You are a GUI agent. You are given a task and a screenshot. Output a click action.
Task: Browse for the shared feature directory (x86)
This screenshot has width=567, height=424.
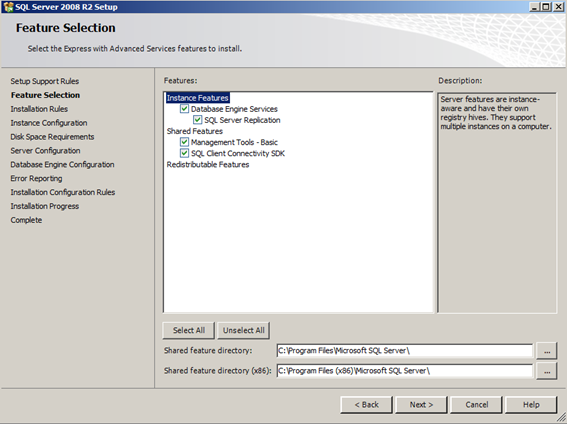[x=547, y=371]
